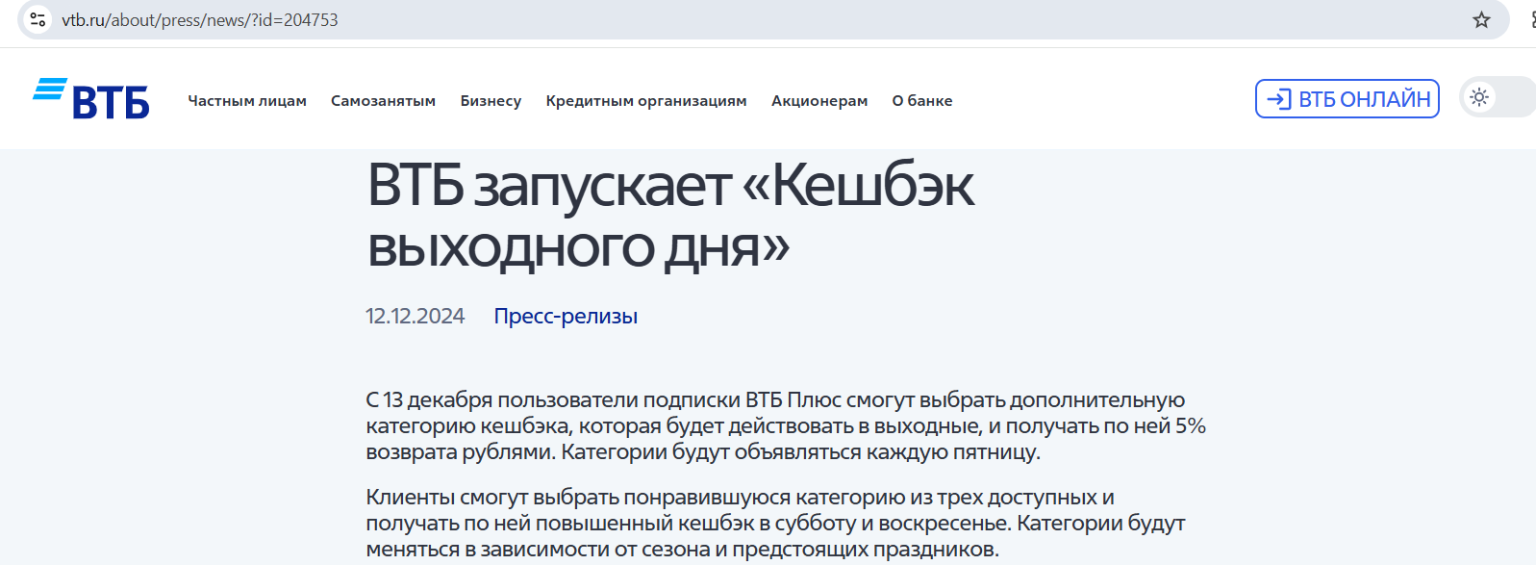Viewport: 1536px width, 565px height.
Task: Click the paragraph starting with С 13 декабря
Action: [x=785, y=426]
